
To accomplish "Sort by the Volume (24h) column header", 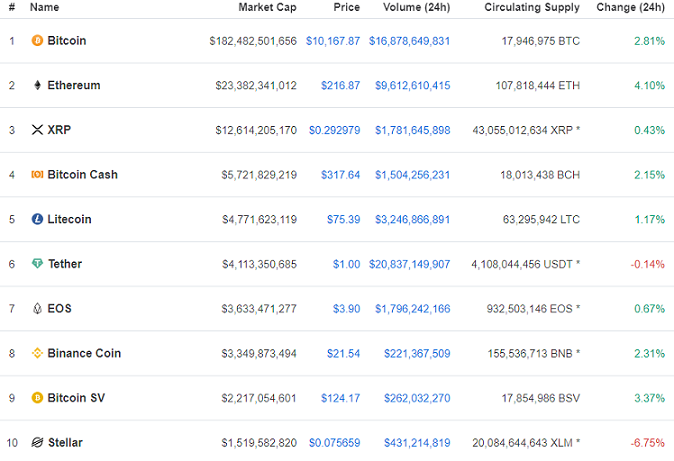I will 417,7.
